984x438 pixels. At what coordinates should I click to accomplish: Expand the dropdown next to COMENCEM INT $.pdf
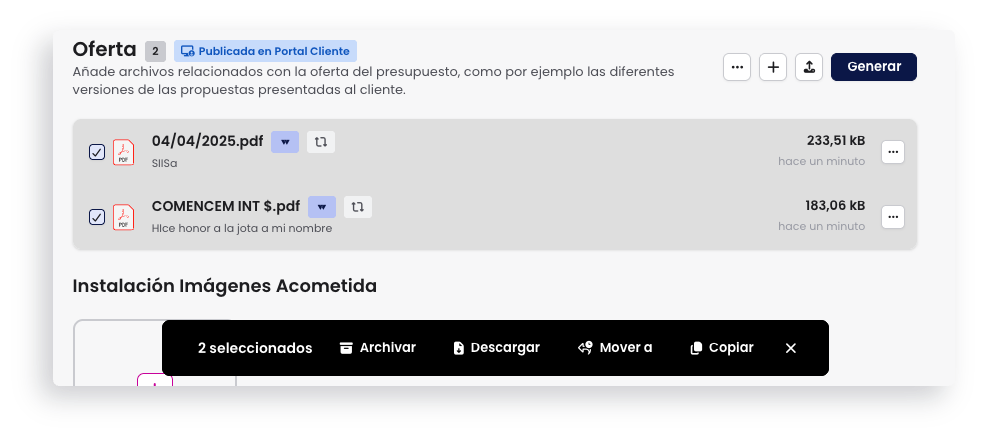pos(322,206)
